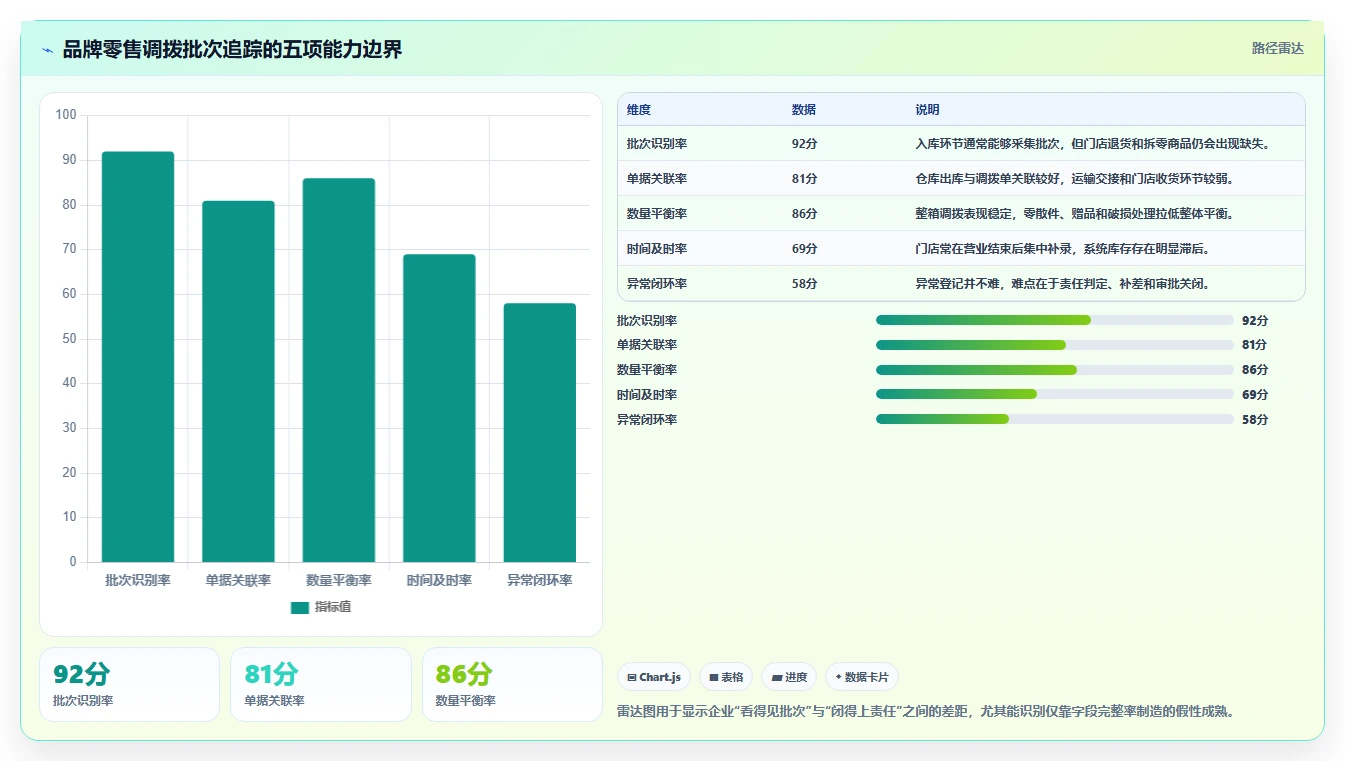Click the 时间及时率 progress bar
This screenshot has height=761, width=1345.
click(x=1054, y=394)
